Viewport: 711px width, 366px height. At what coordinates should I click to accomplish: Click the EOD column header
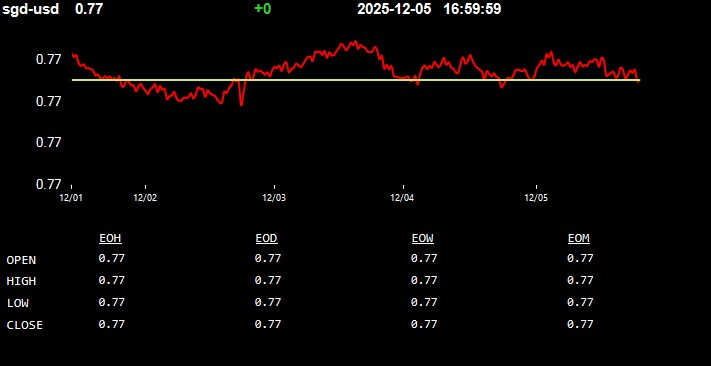pyautogui.click(x=267, y=238)
